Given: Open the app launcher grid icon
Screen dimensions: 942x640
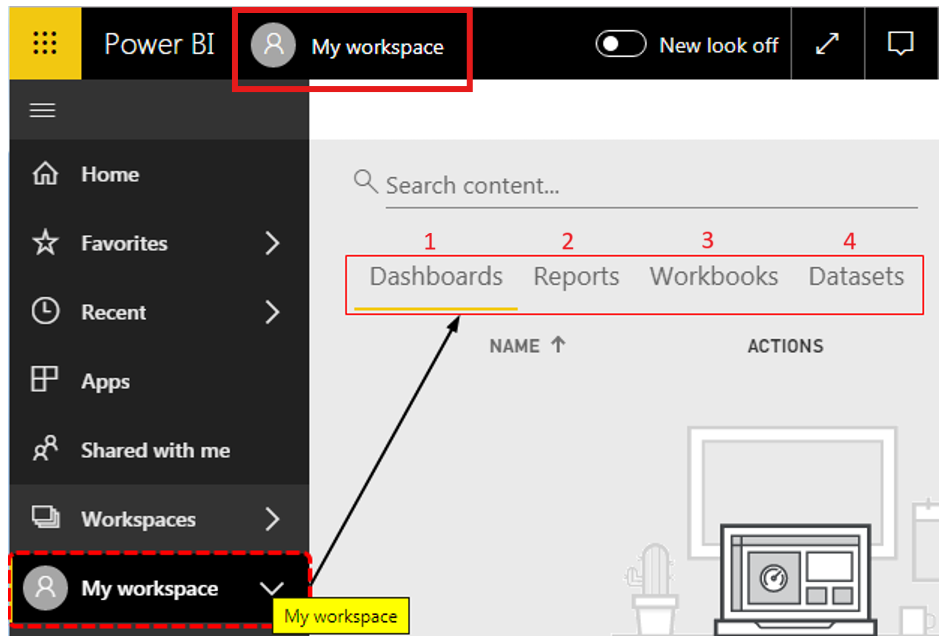Looking at the screenshot, I should coord(45,43).
